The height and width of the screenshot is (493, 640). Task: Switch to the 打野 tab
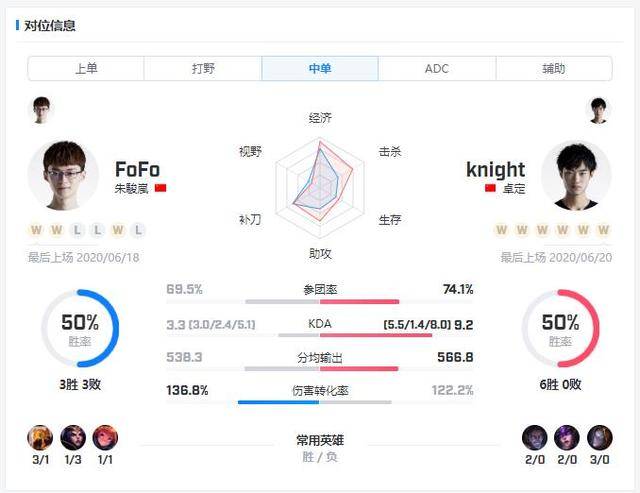203,69
